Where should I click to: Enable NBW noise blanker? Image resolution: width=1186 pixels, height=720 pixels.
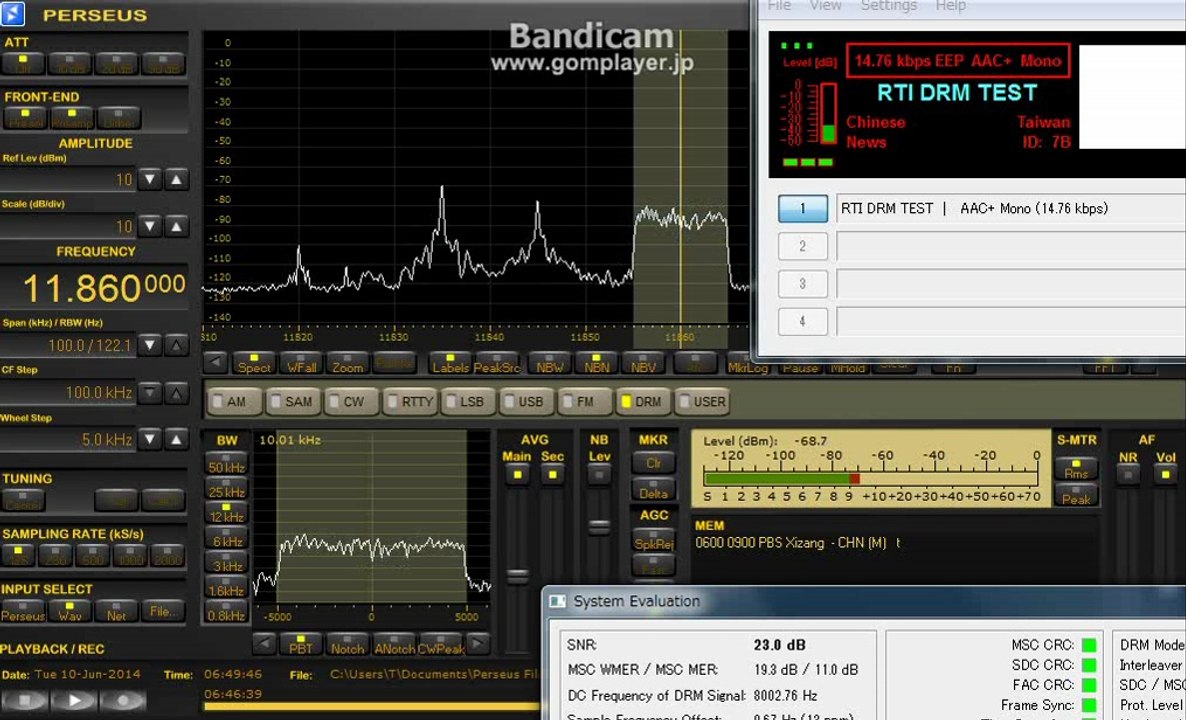(x=549, y=363)
